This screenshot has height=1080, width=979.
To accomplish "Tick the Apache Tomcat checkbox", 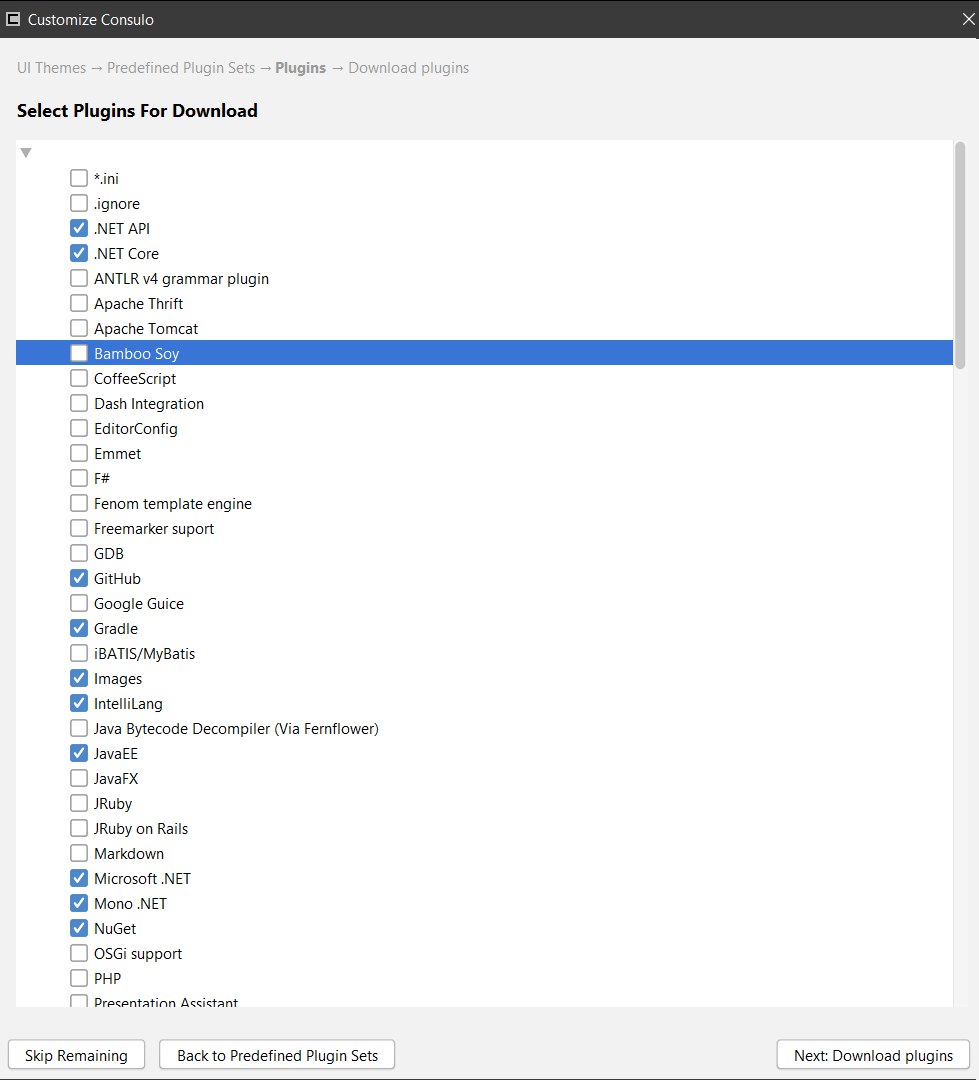I will [x=79, y=328].
